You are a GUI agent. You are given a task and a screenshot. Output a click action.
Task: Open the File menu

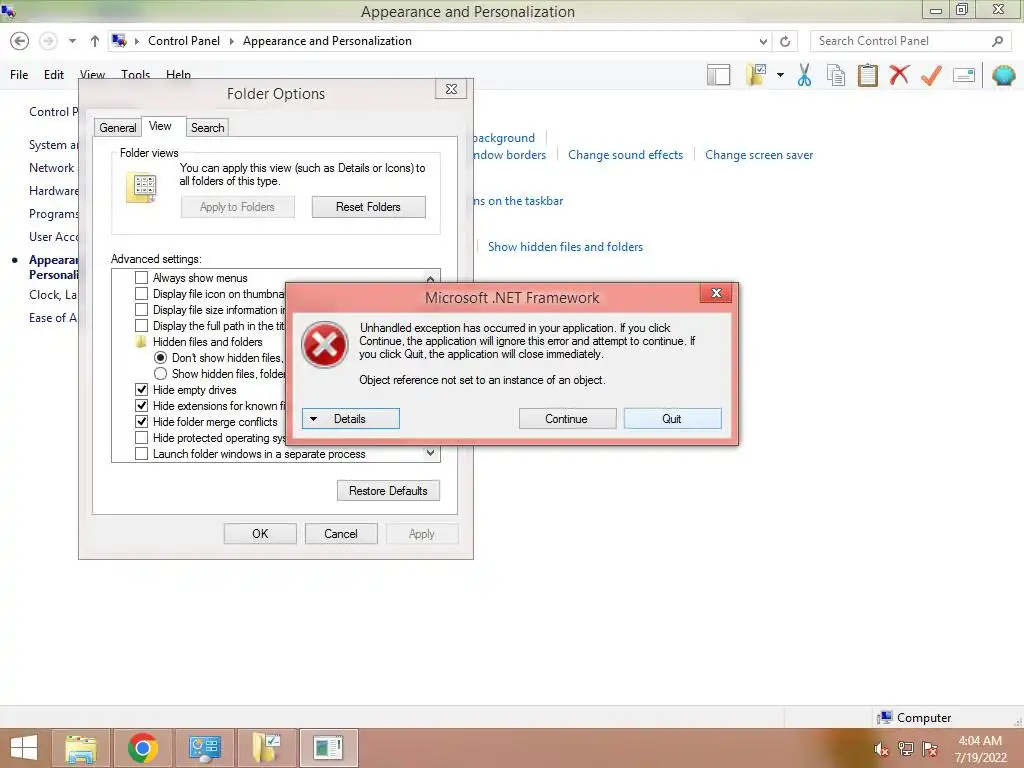19,74
